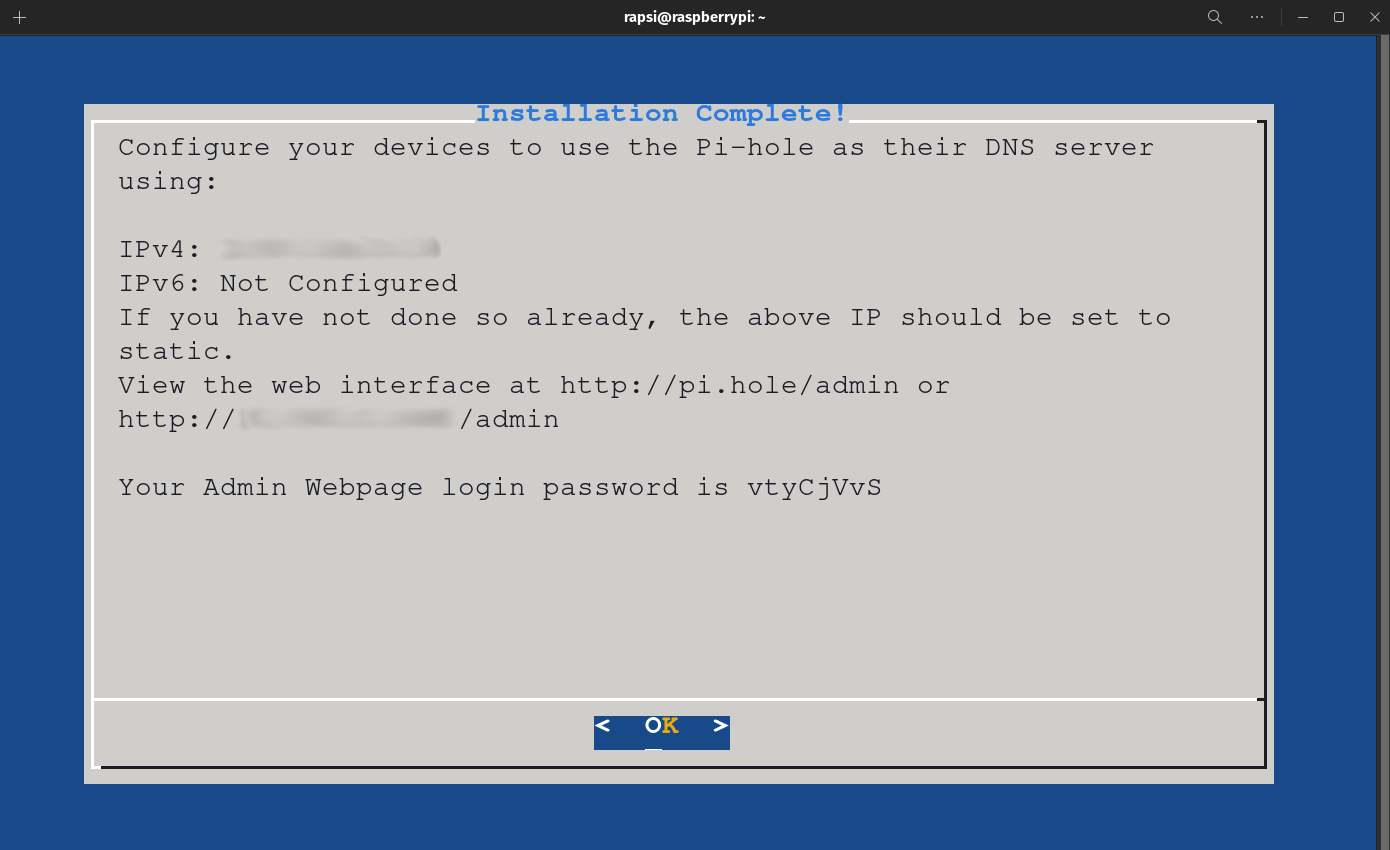Click the blurred IP admin URL line
This screenshot has height=850, width=1390.
(338, 420)
